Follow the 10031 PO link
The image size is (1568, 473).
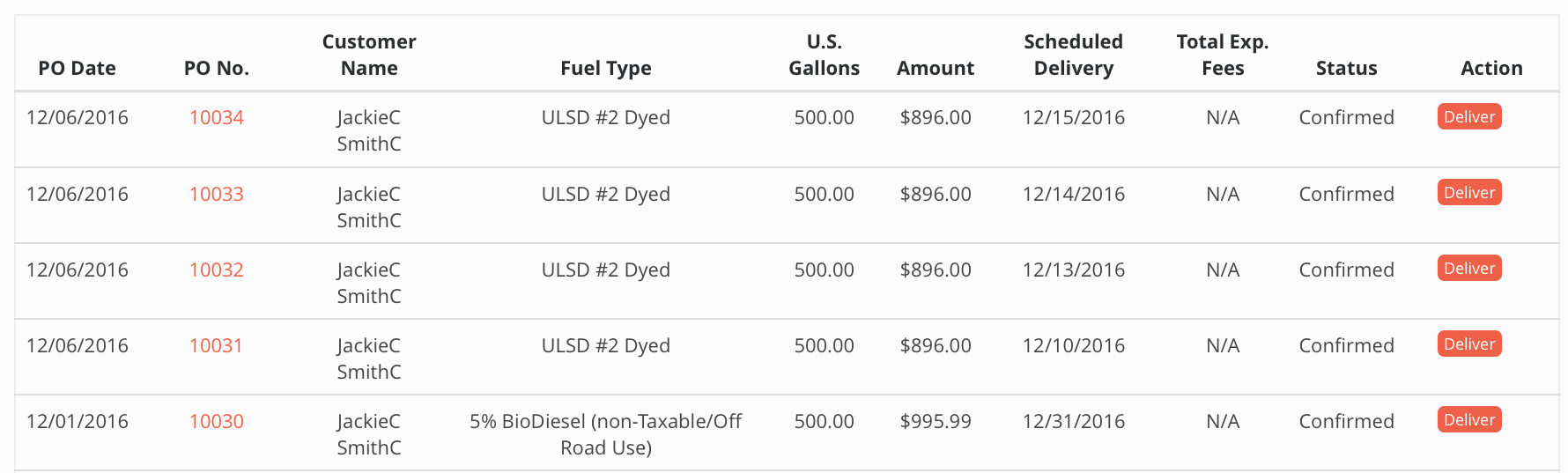point(216,345)
